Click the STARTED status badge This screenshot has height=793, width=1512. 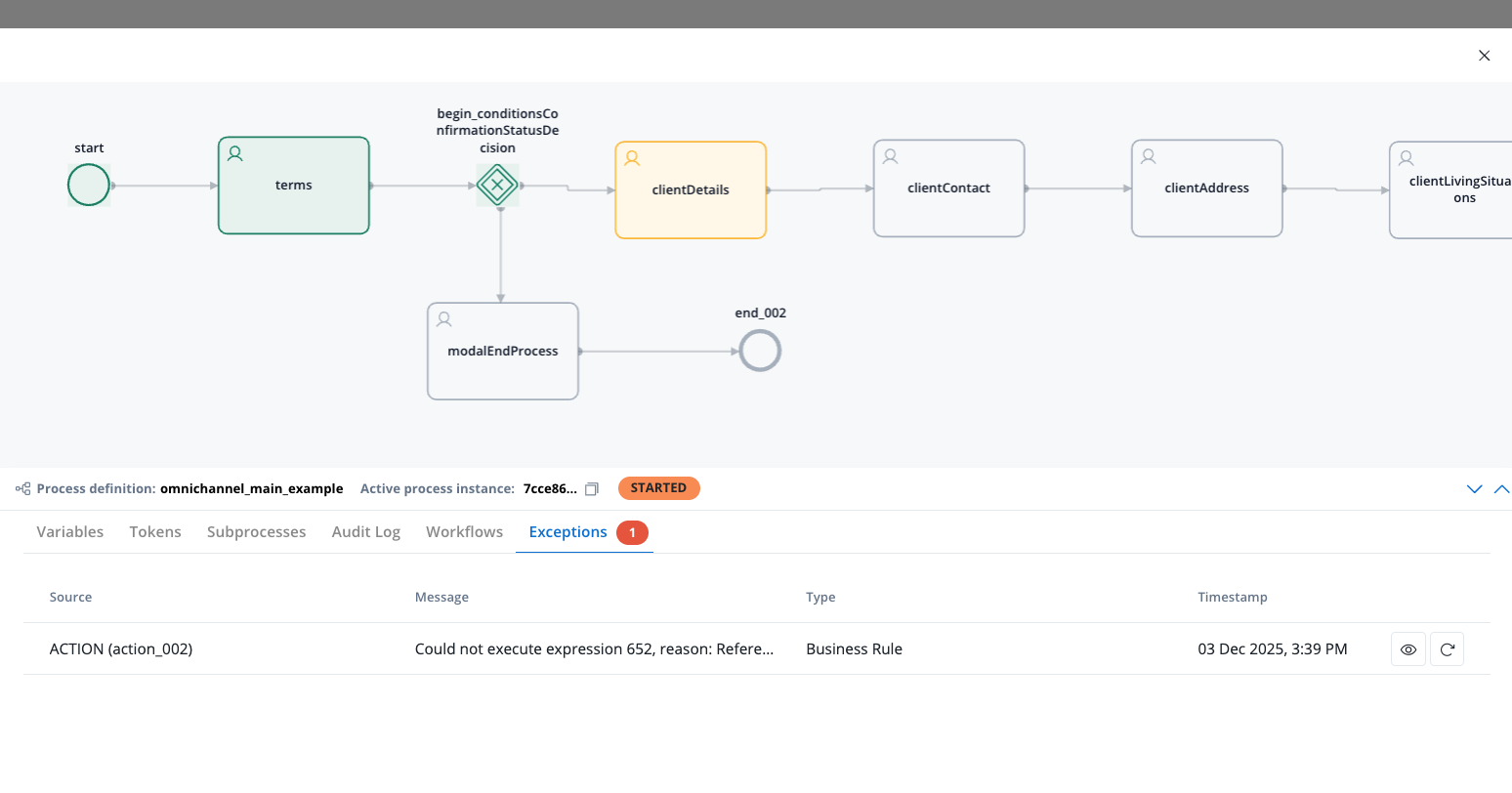click(658, 488)
